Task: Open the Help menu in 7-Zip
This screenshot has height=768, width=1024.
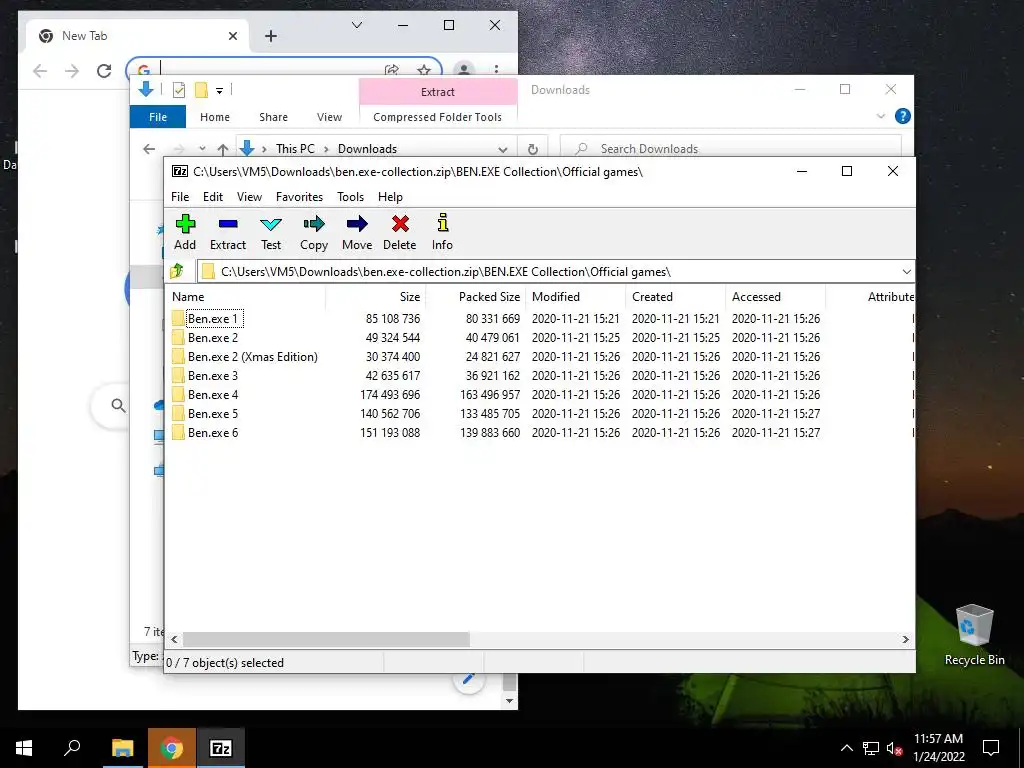Action: click(390, 197)
